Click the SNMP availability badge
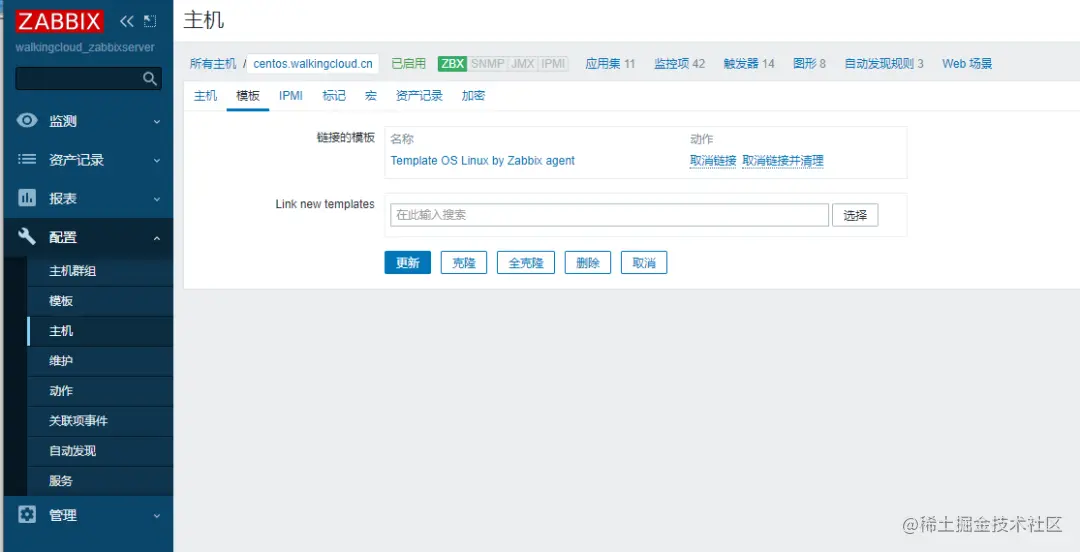Viewport: 1080px width, 552px height. click(487, 63)
